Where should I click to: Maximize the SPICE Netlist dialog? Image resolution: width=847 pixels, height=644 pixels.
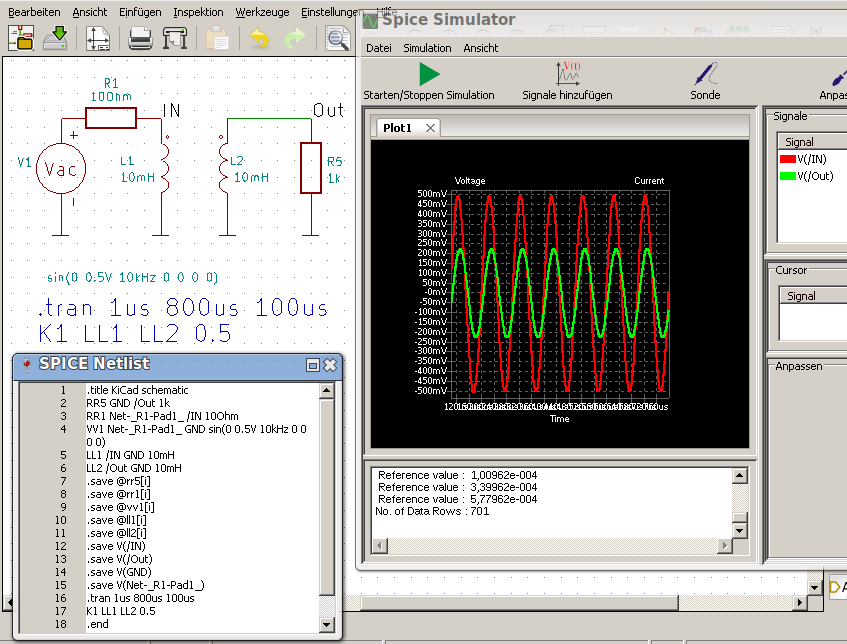[x=313, y=365]
